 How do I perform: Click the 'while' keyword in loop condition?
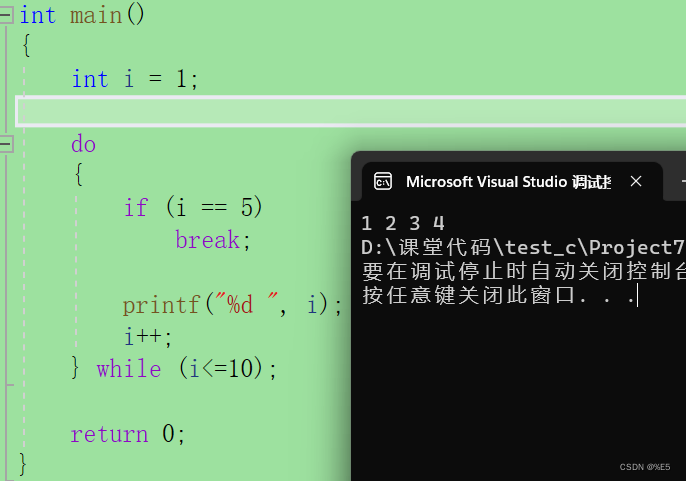point(129,369)
